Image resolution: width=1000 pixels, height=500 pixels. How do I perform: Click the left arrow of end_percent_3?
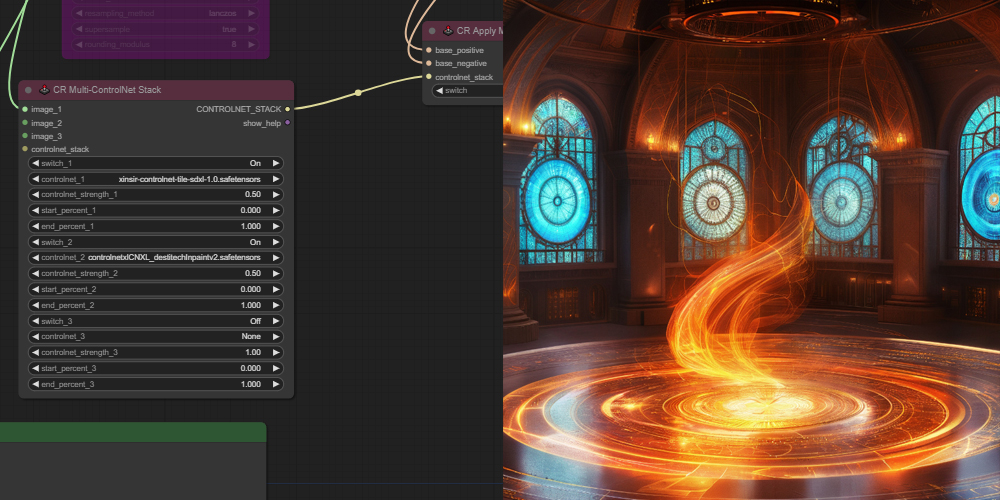click(x=36, y=384)
